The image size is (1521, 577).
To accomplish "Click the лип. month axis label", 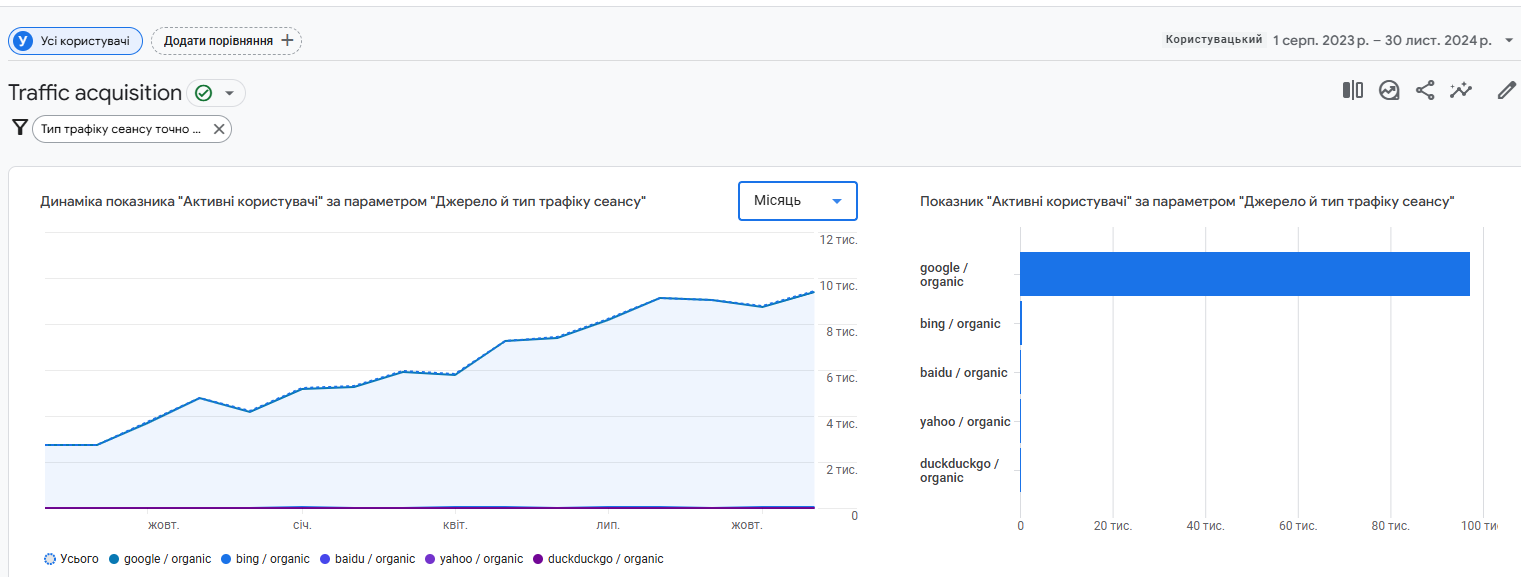I will 608,525.
